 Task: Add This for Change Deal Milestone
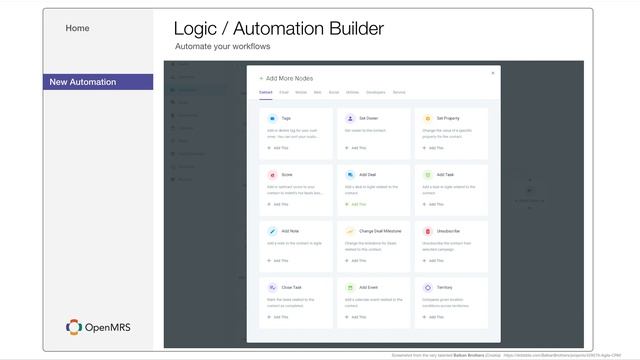point(356,260)
